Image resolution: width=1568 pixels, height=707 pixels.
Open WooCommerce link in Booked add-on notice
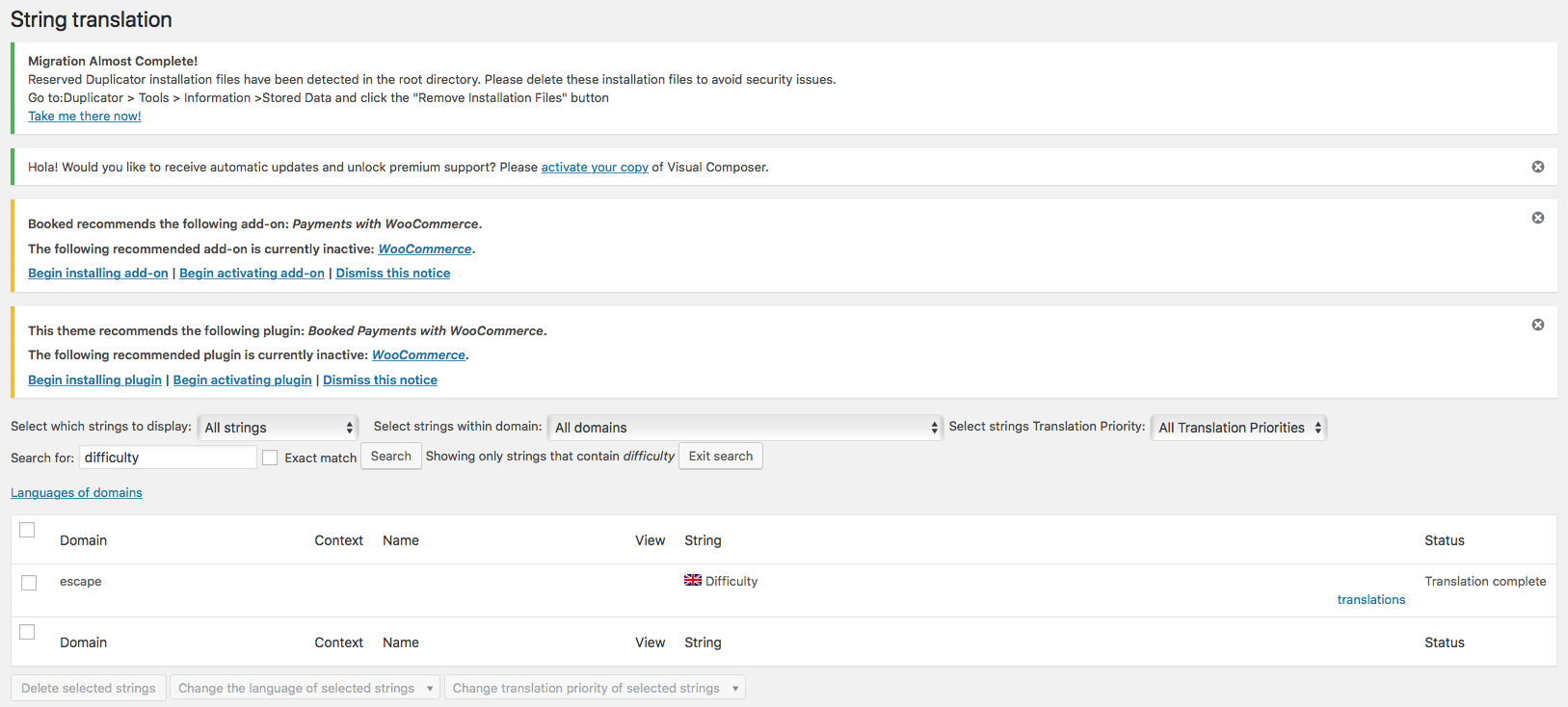tap(425, 249)
